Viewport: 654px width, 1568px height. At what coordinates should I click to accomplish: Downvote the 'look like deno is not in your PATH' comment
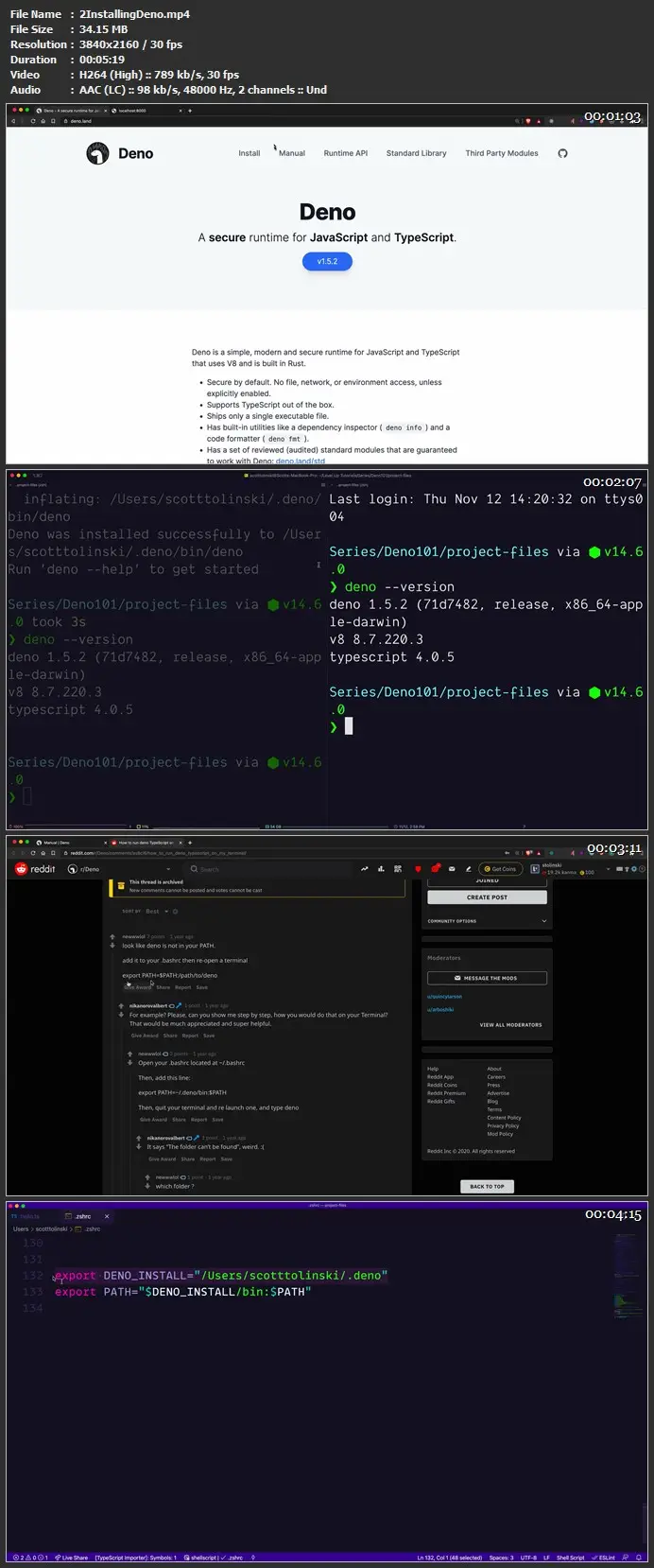pos(112,946)
